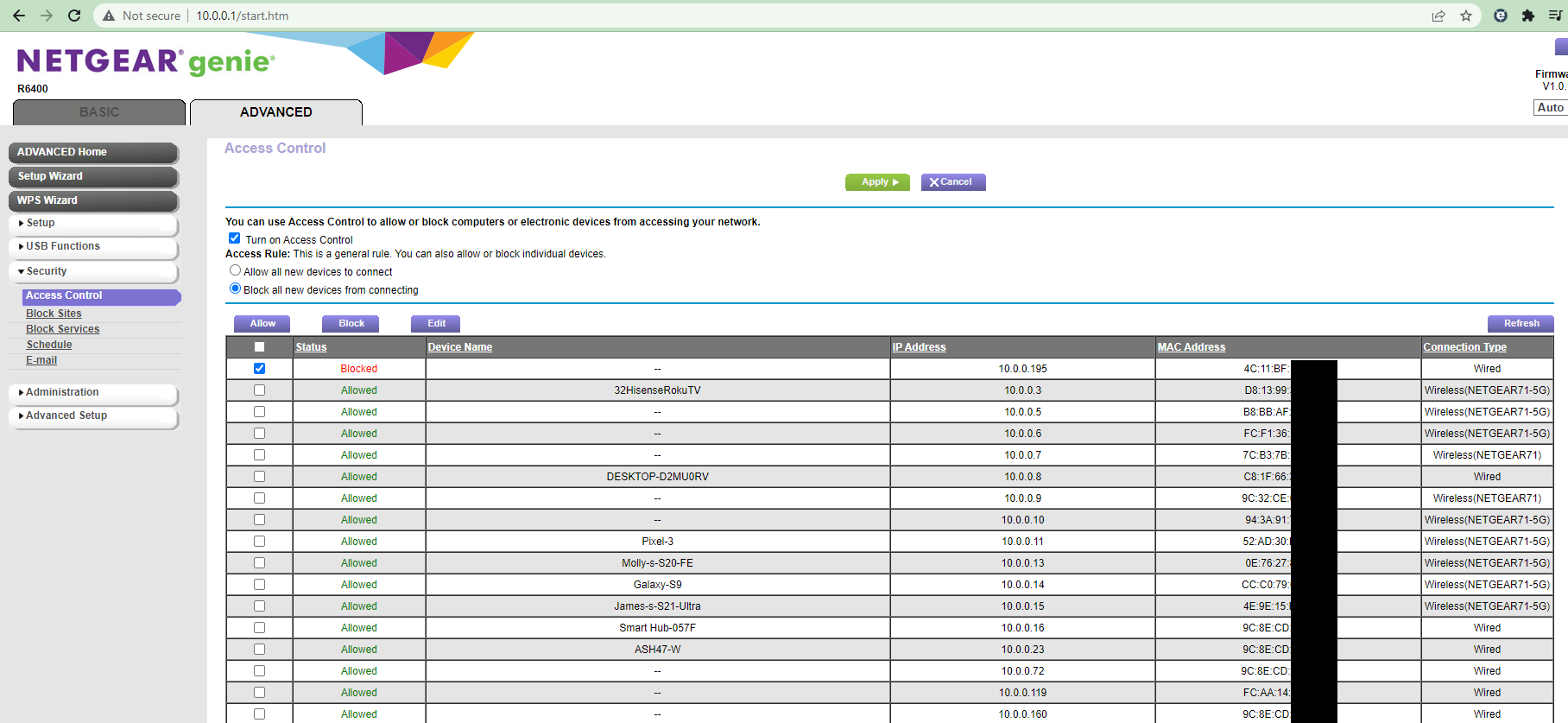Go back using browser back arrow
The image size is (1568, 723).
click(x=19, y=16)
